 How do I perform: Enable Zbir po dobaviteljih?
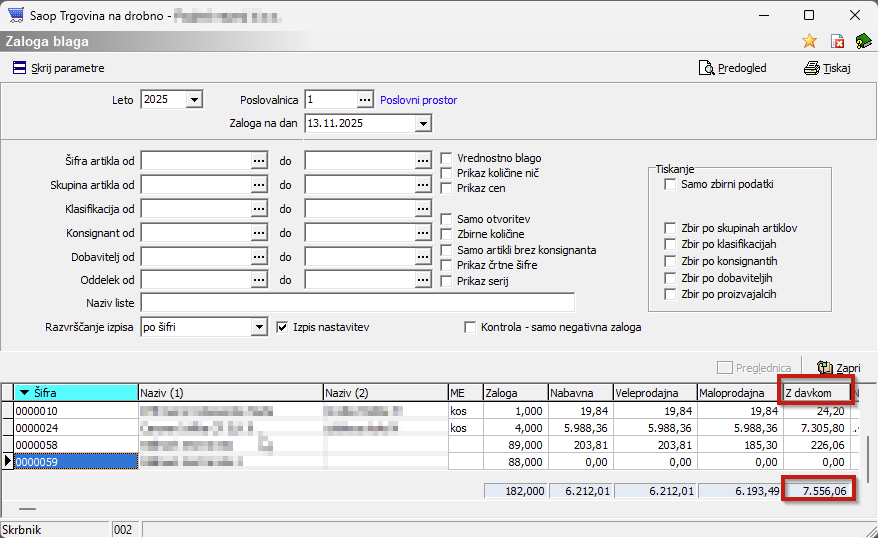[670, 278]
